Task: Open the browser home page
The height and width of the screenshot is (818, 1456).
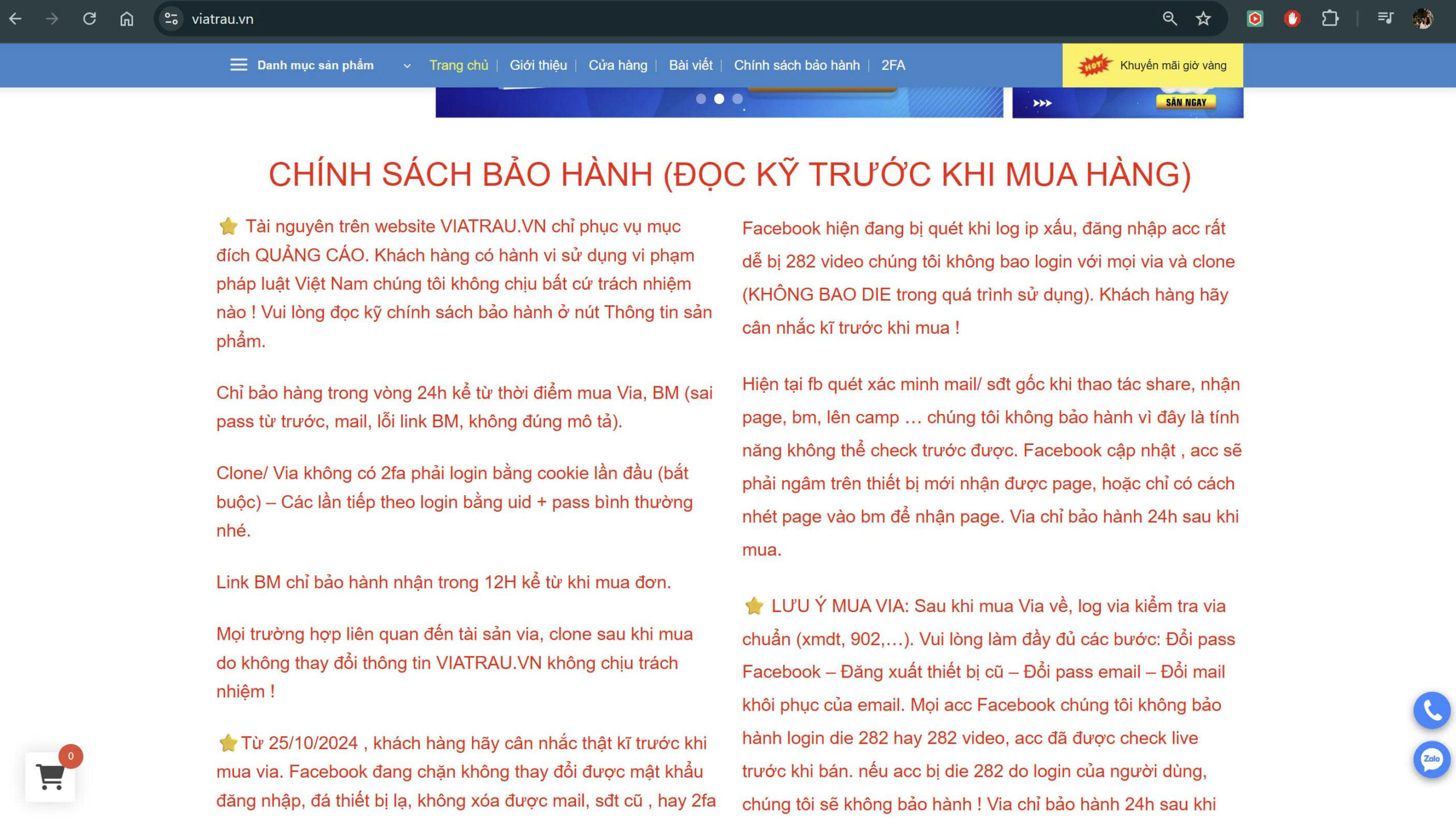Action: pos(126,19)
